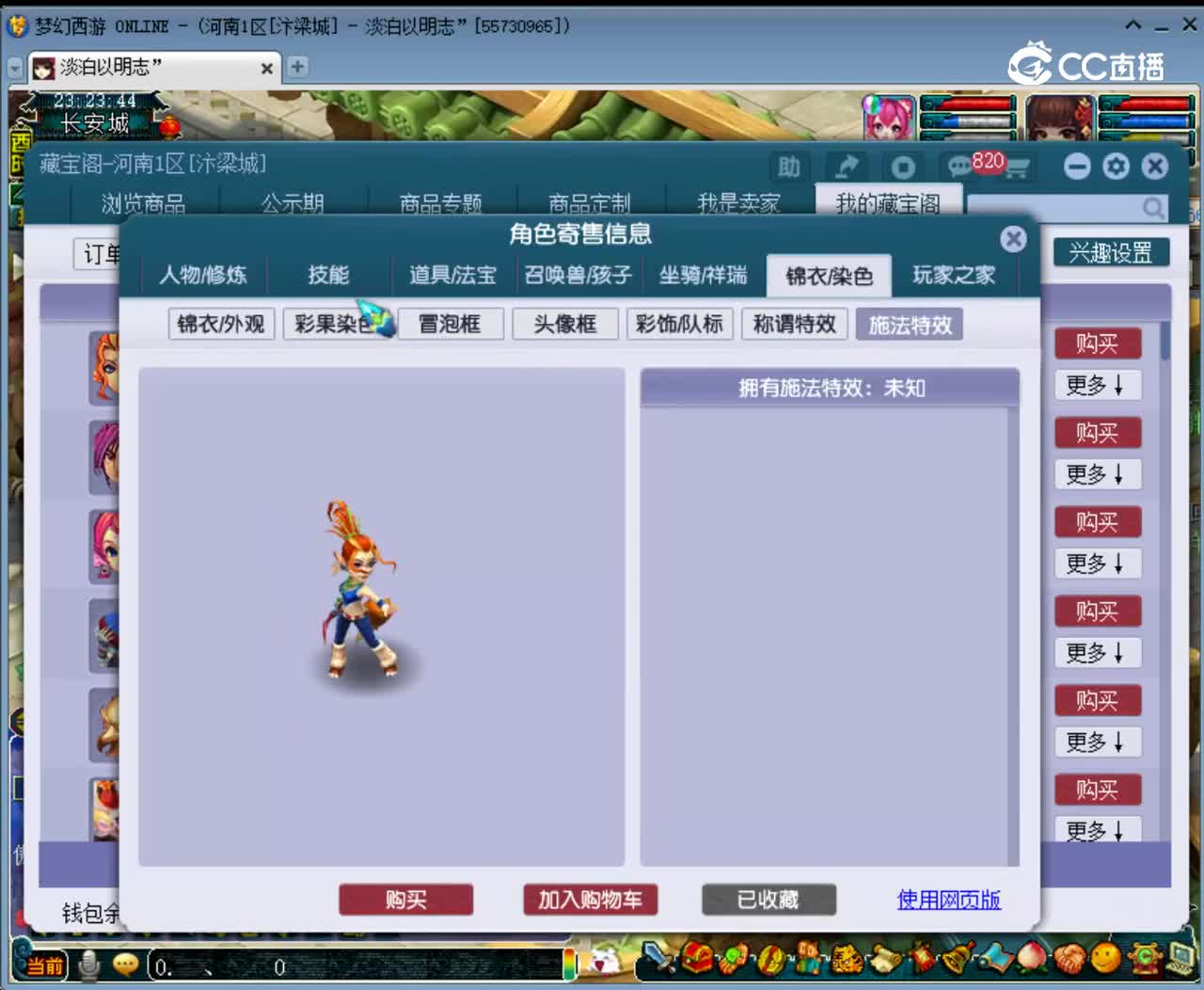Click 兴趣设置 button
Image resolution: width=1204 pixels, height=990 pixels.
(x=1110, y=252)
